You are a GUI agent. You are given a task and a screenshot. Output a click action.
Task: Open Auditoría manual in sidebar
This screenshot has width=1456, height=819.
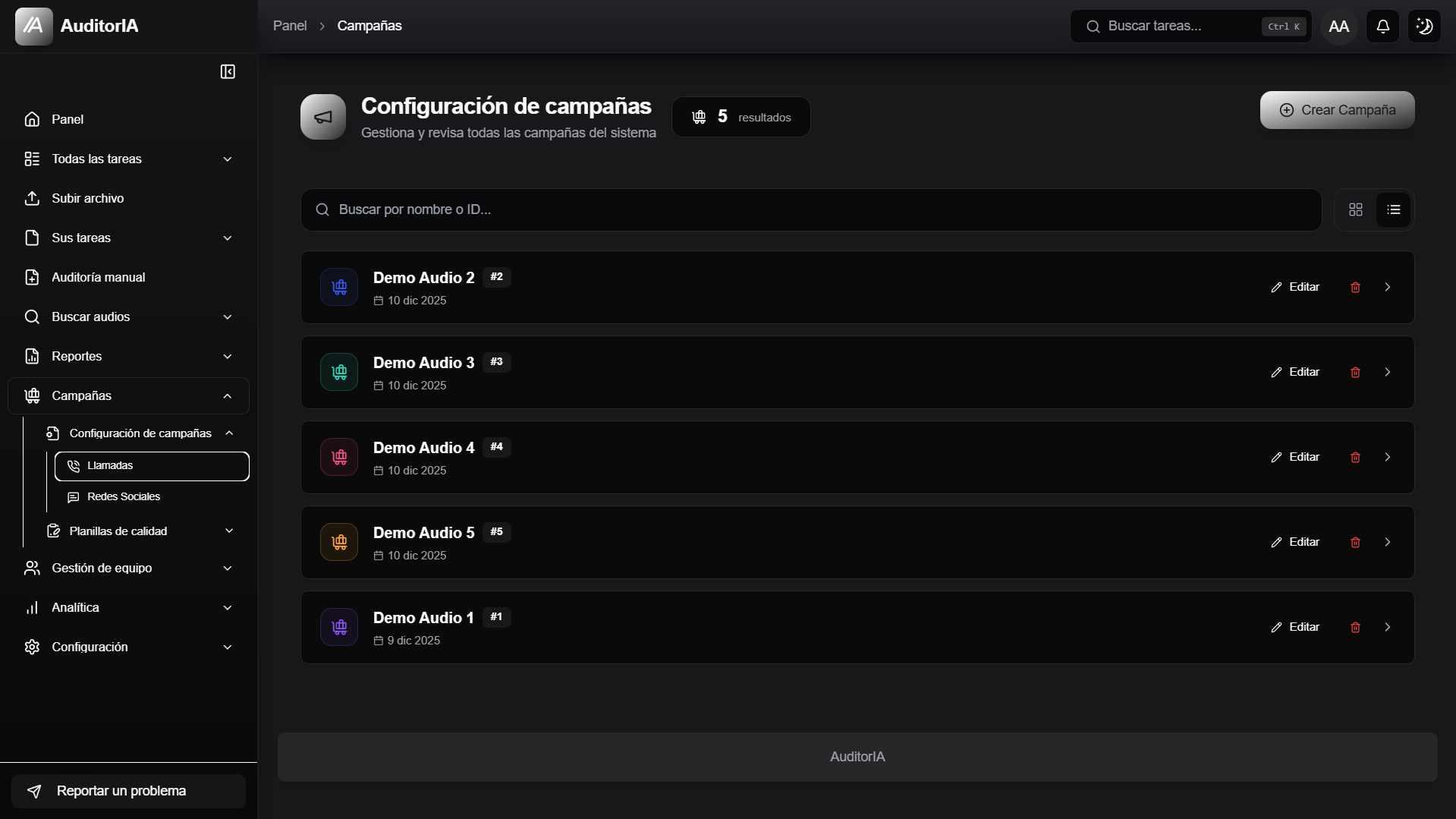click(x=128, y=277)
